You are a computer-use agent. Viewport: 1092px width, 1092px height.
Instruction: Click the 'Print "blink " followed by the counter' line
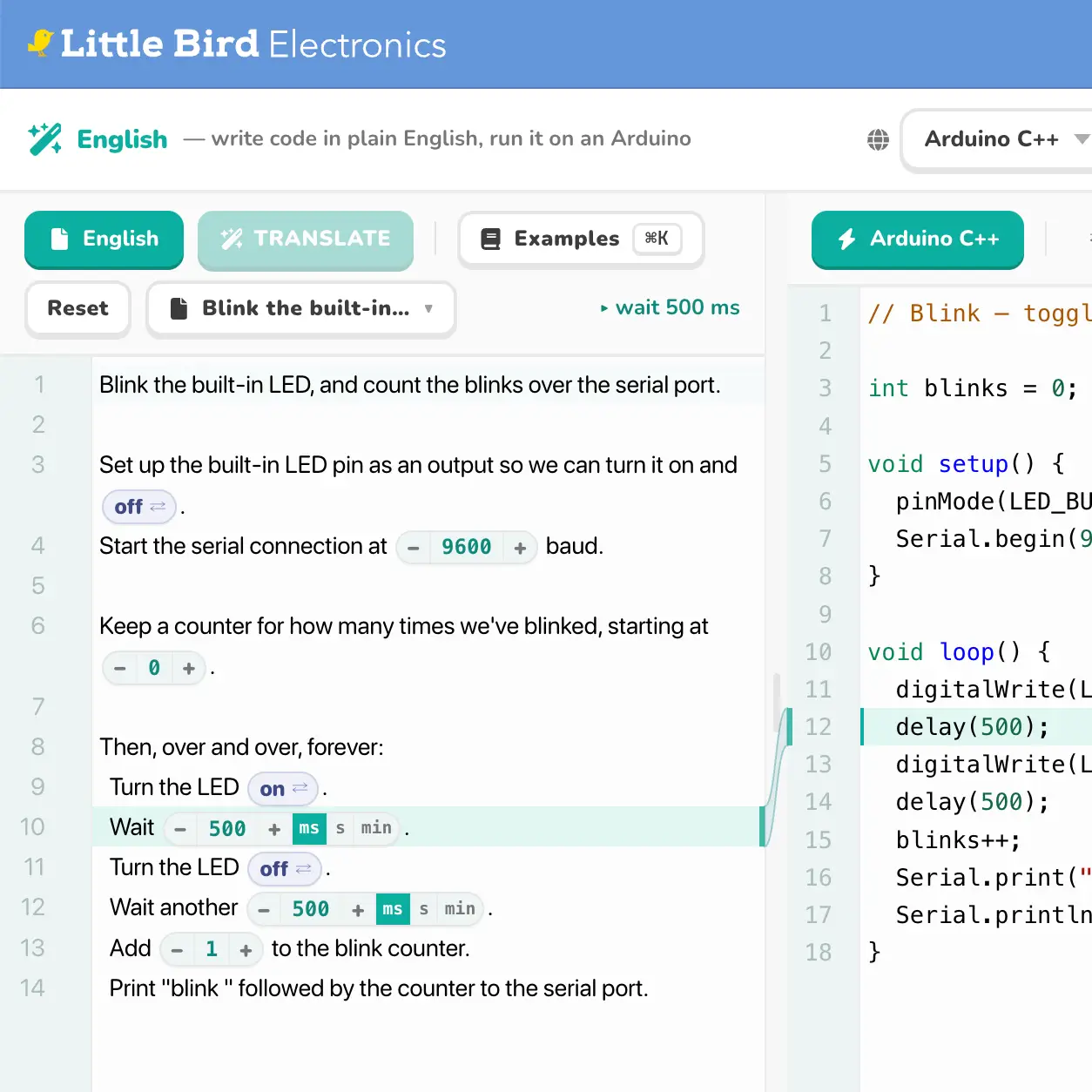[379, 988]
